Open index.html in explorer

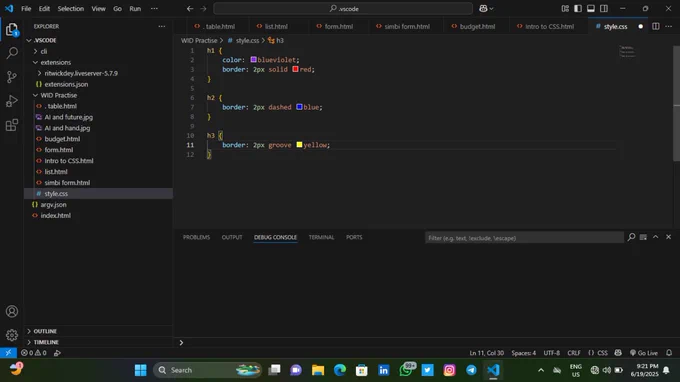tap(56, 215)
